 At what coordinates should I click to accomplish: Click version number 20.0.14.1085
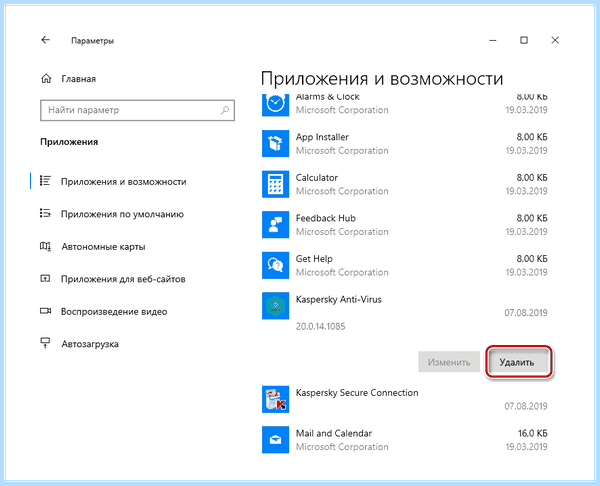(320, 326)
